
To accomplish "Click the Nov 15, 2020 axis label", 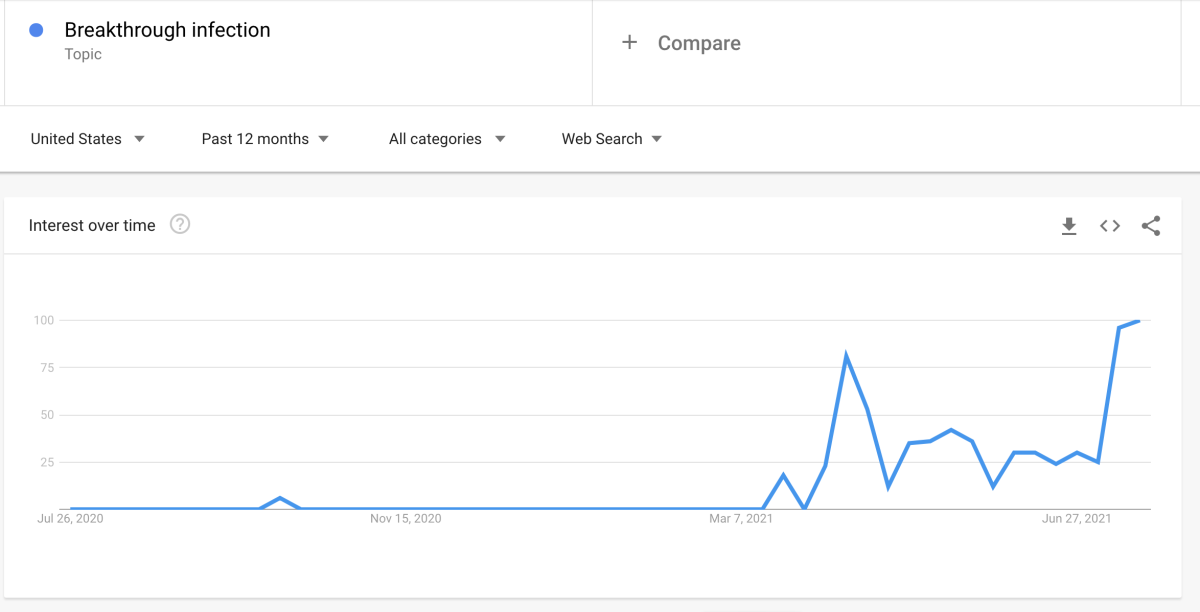I will pos(405,518).
